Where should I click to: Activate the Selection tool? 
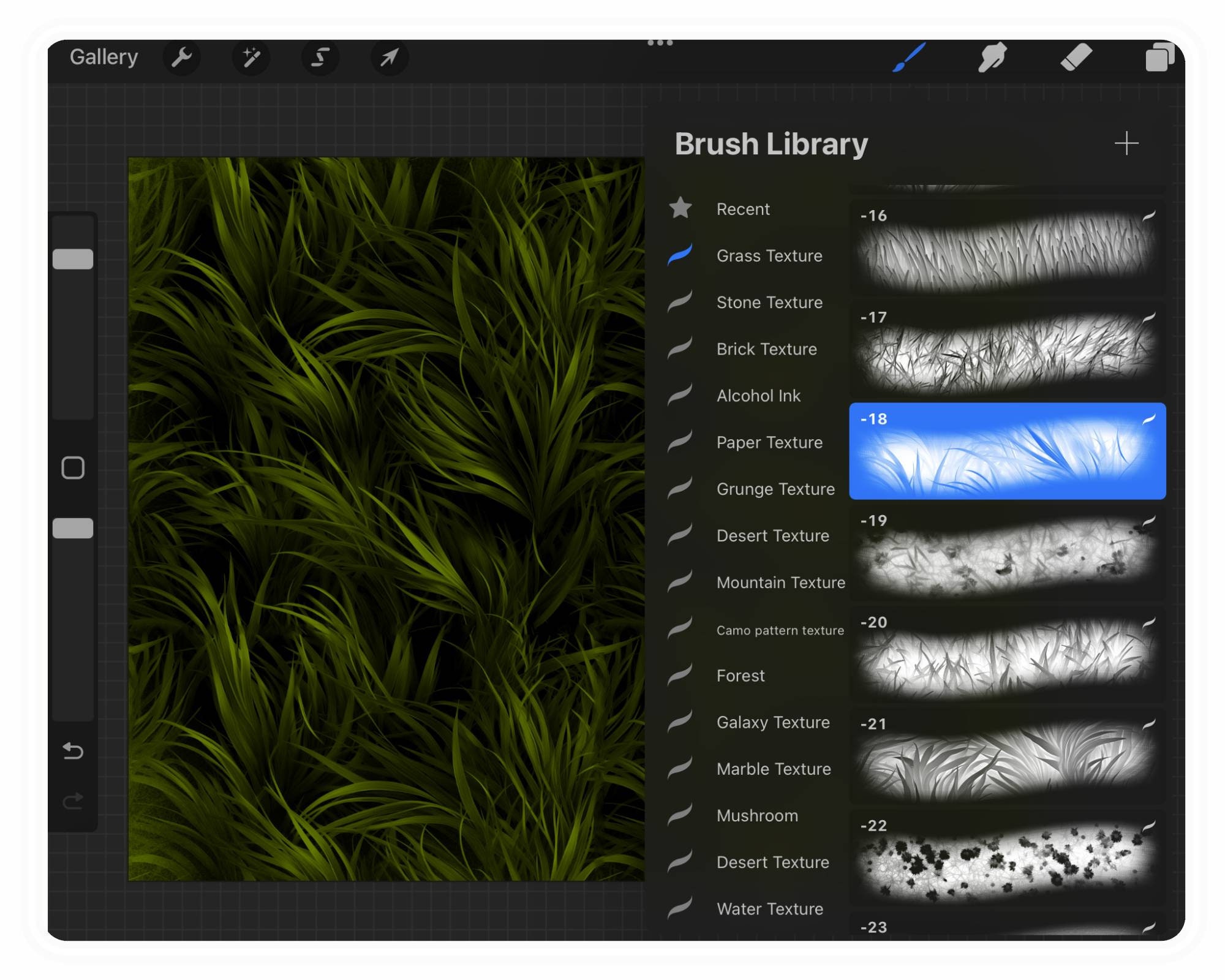pos(320,57)
